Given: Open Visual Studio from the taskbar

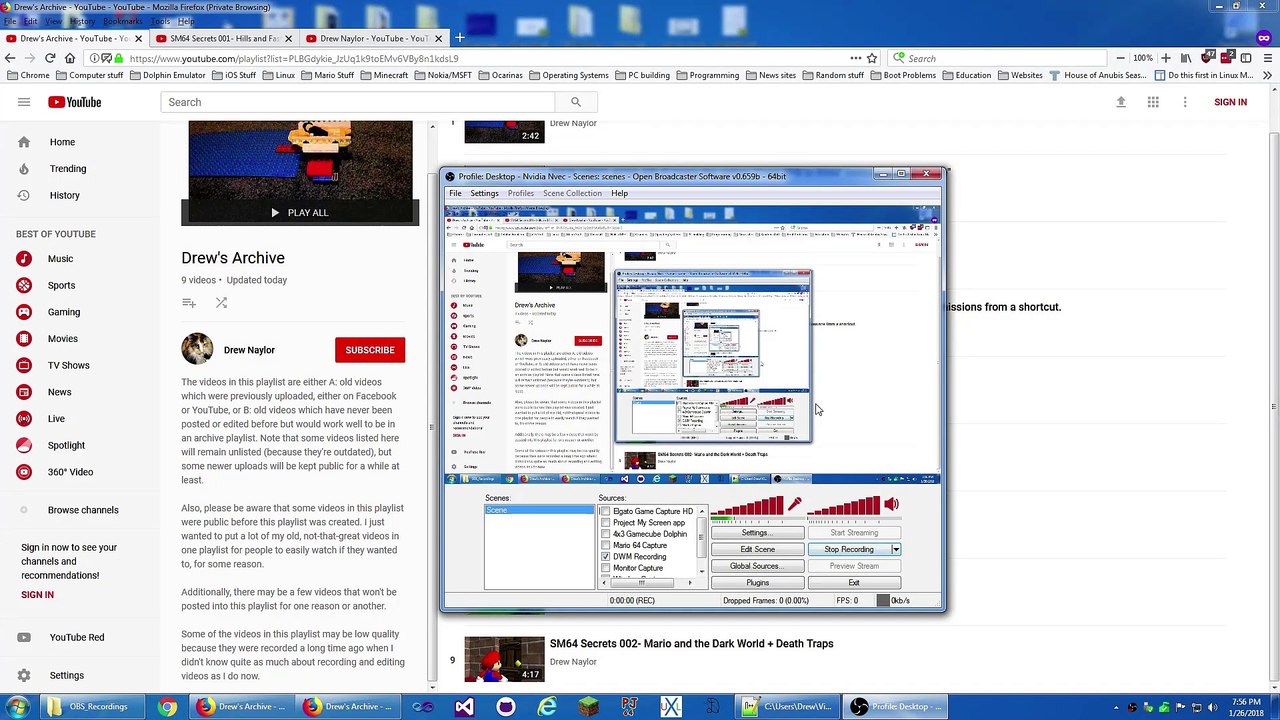Looking at the screenshot, I should pyautogui.click(x=464, y=707).
